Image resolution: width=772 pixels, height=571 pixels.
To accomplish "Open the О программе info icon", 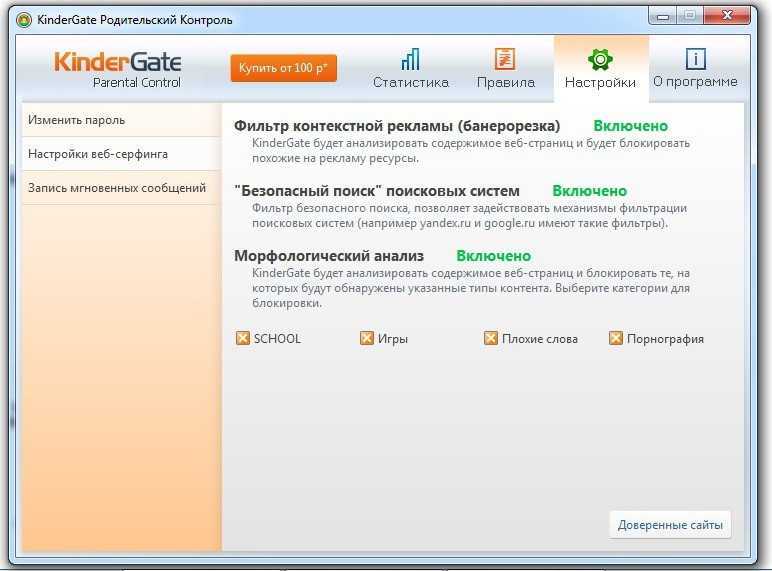I will click(x=695, y=59).
